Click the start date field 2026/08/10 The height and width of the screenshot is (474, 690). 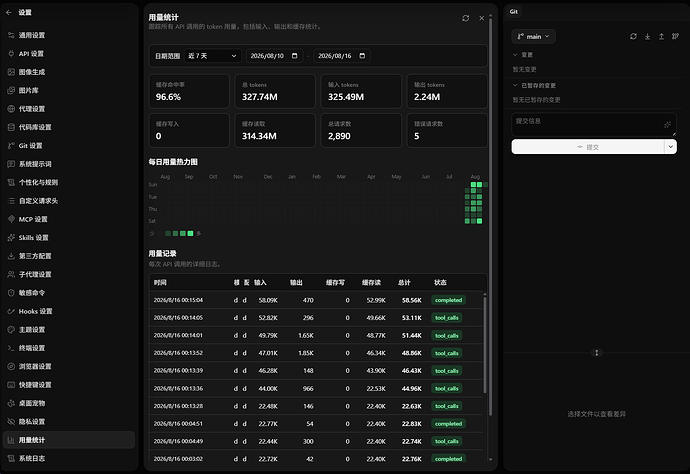(x=274, y=56)
